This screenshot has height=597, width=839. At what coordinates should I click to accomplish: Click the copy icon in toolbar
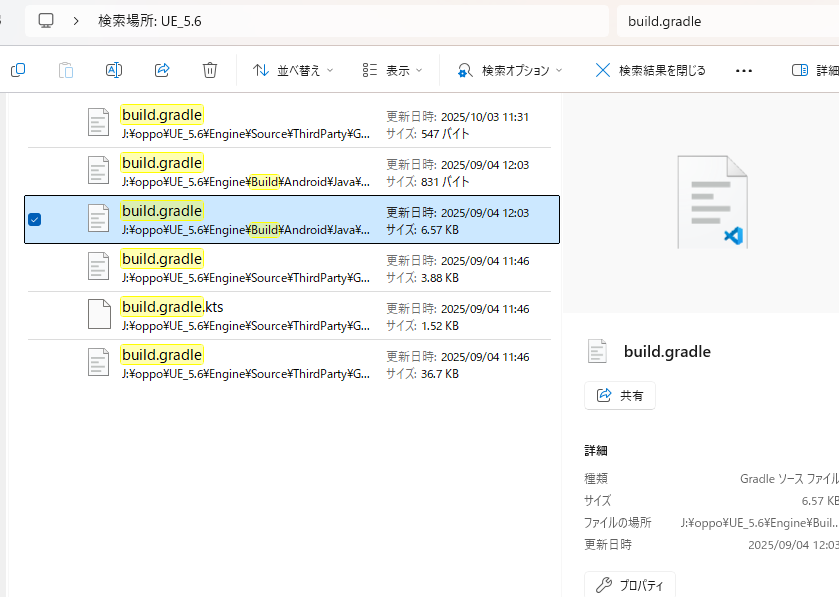pos(17,70)
